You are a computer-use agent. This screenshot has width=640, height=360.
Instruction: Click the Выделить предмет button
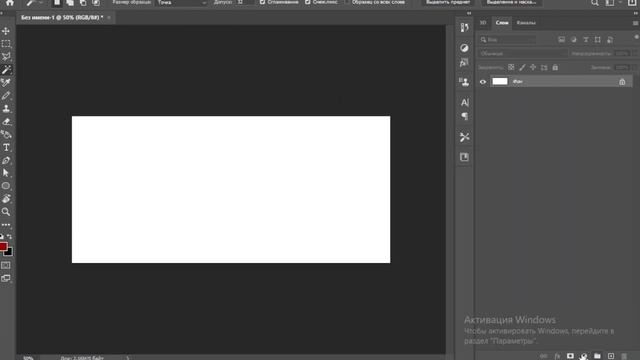(x=448, y=2)
